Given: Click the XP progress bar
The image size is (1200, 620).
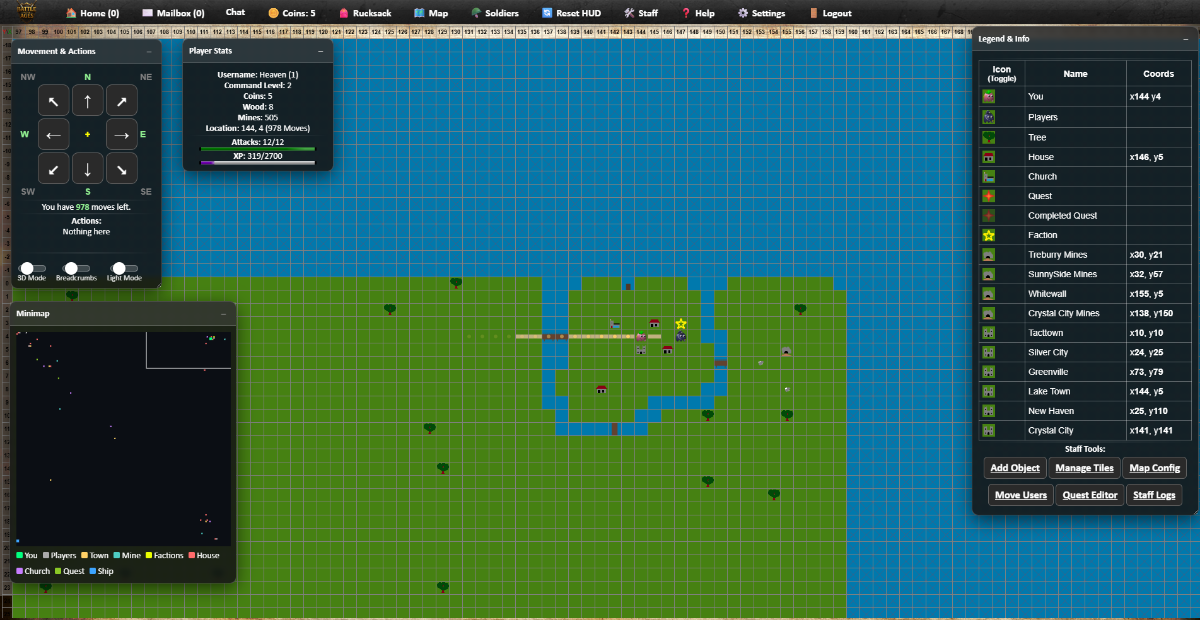Looking at the screenshot, I should [x=258, y=162].
